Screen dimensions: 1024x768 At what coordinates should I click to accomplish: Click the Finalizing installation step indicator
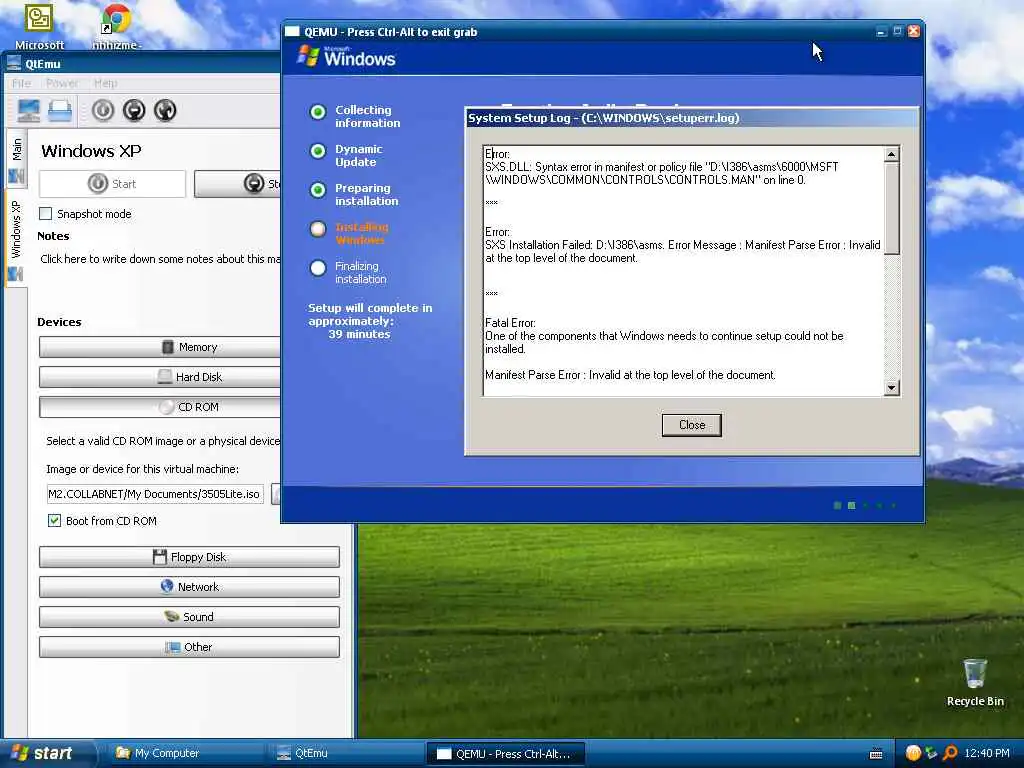pyautogui.click(x=318, y=268)
